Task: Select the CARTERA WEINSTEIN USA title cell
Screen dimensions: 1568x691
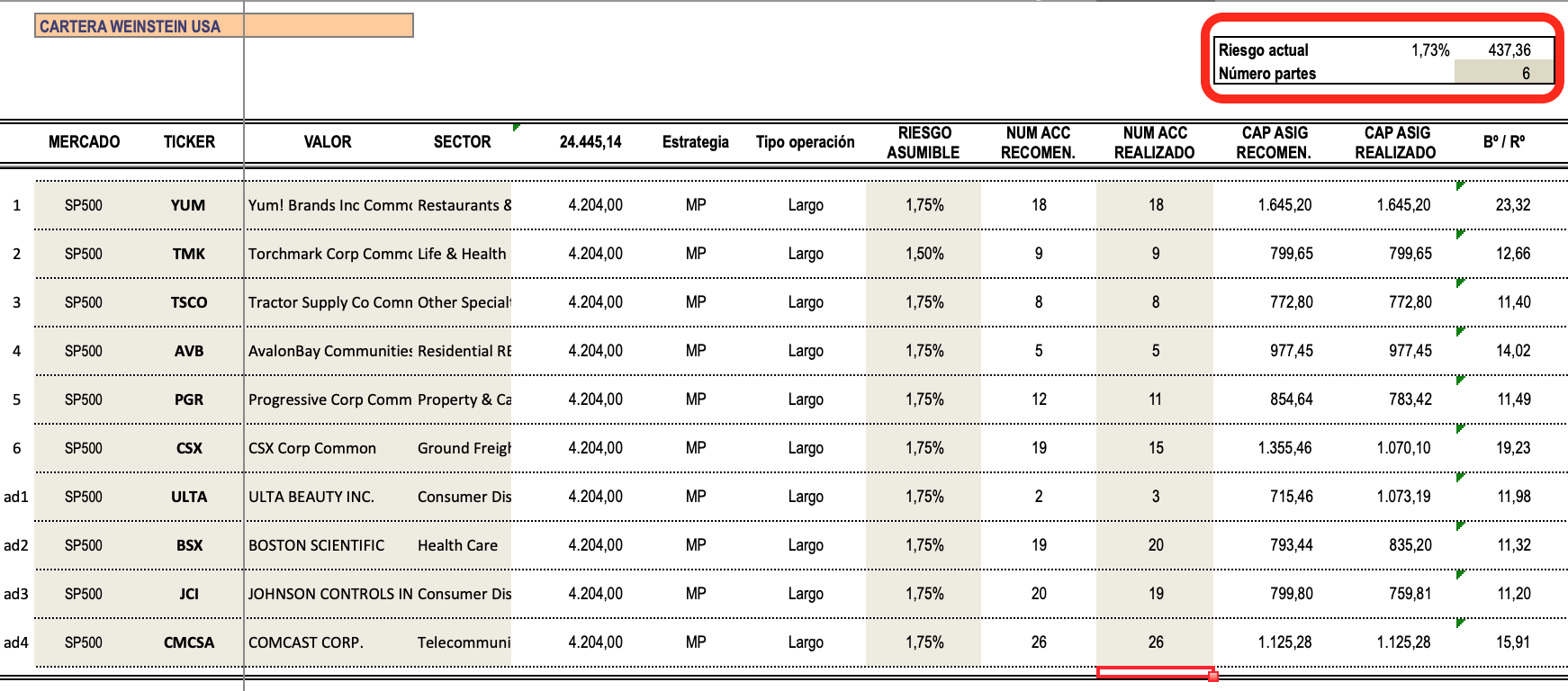Action: coord(131,26)
